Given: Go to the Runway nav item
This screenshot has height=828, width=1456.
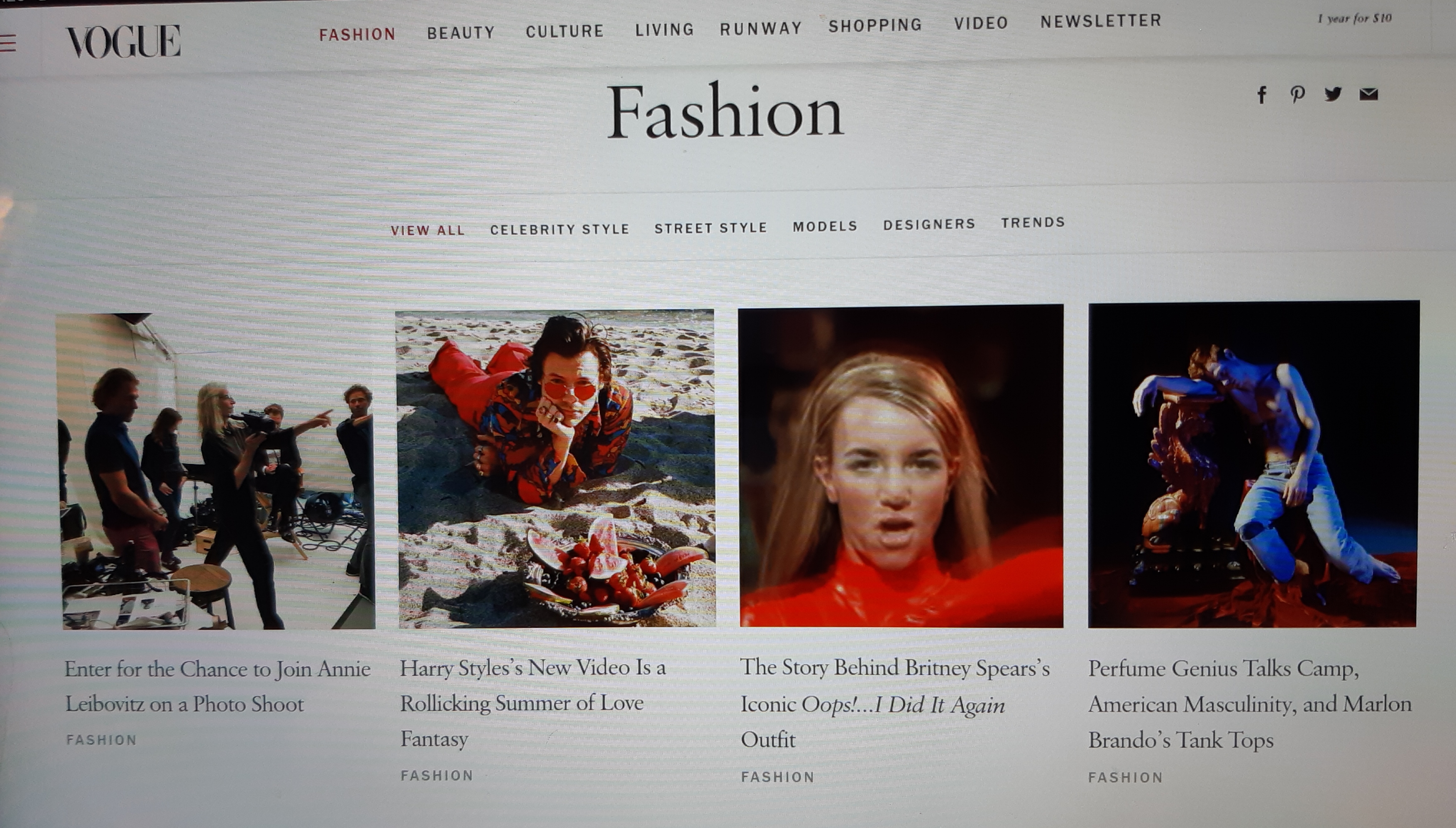Looking at the screenshot, I should [760, 29].
